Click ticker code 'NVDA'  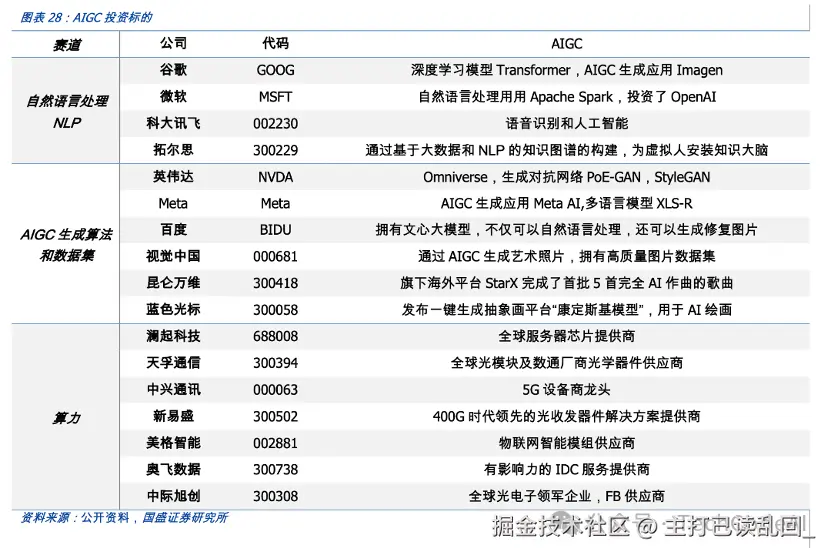click(275, 177)
